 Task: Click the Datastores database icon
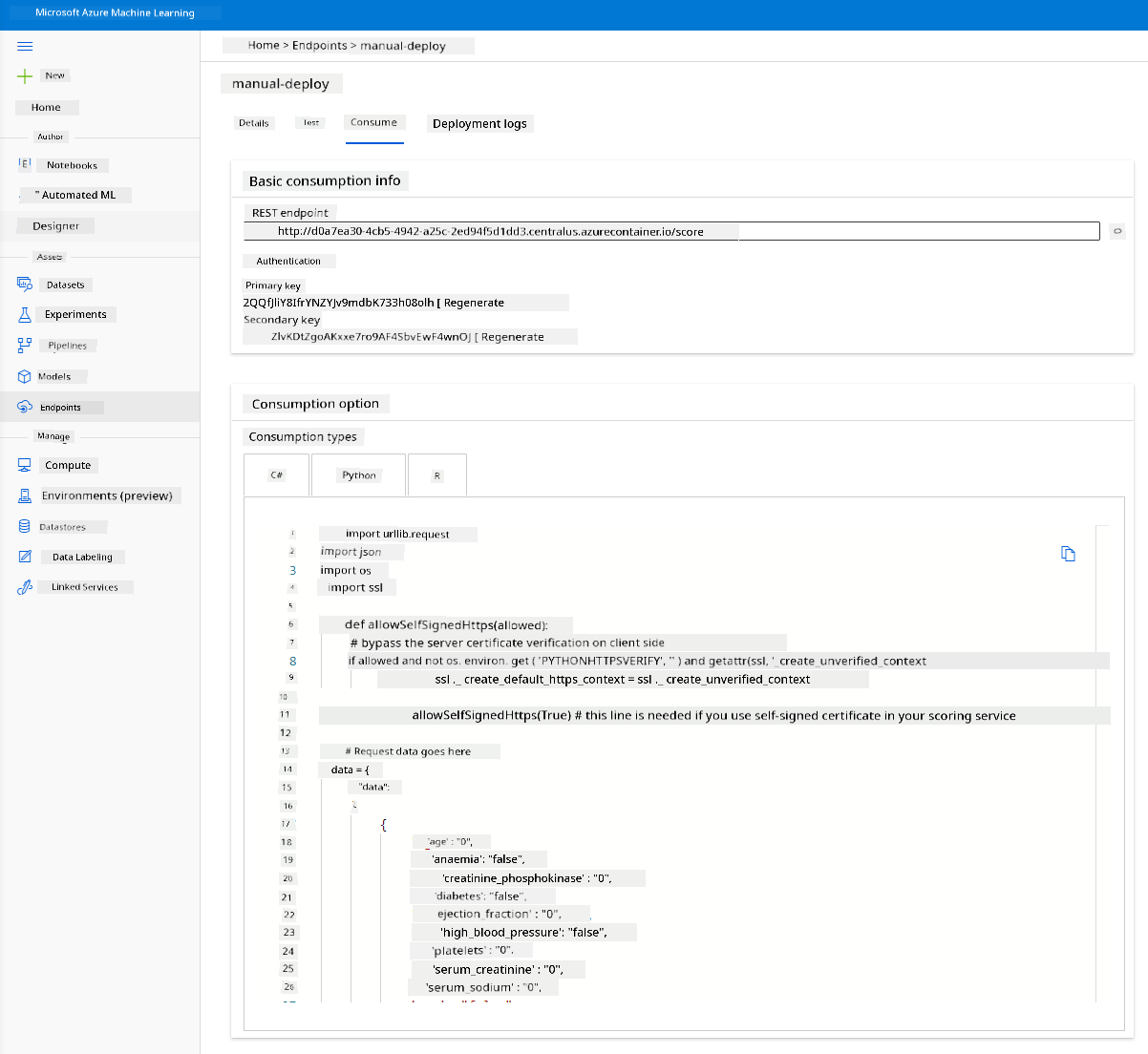pyautogui.click(x=25, y=526)
